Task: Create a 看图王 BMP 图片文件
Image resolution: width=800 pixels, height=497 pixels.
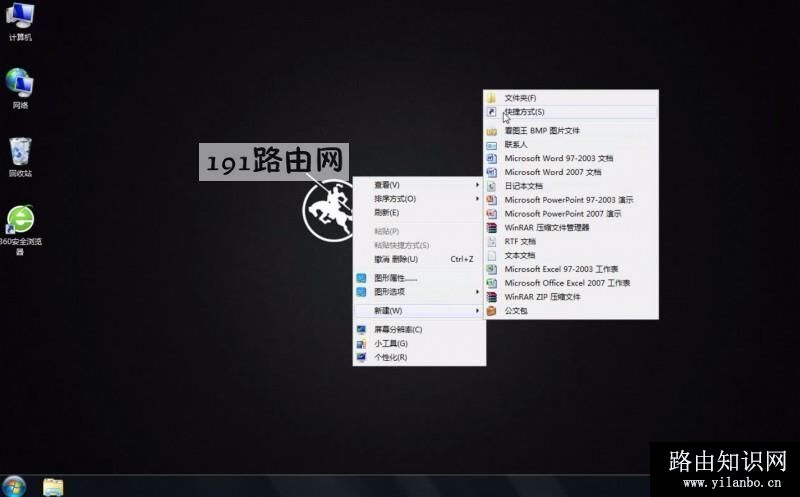Action: pyautogui.click(x=570, y=131)
